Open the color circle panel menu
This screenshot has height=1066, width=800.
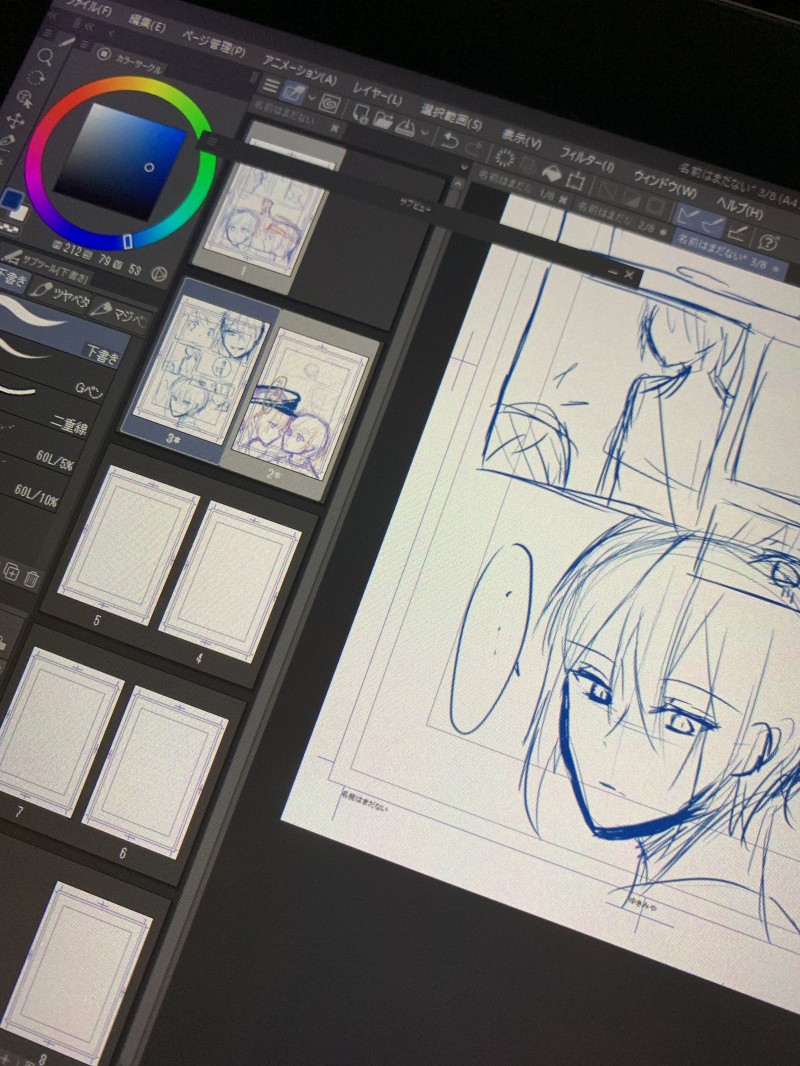85,45
